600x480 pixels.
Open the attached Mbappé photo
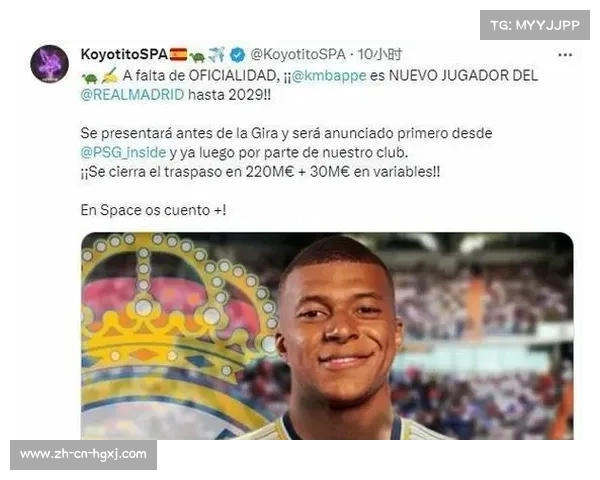tap(327, 336)
